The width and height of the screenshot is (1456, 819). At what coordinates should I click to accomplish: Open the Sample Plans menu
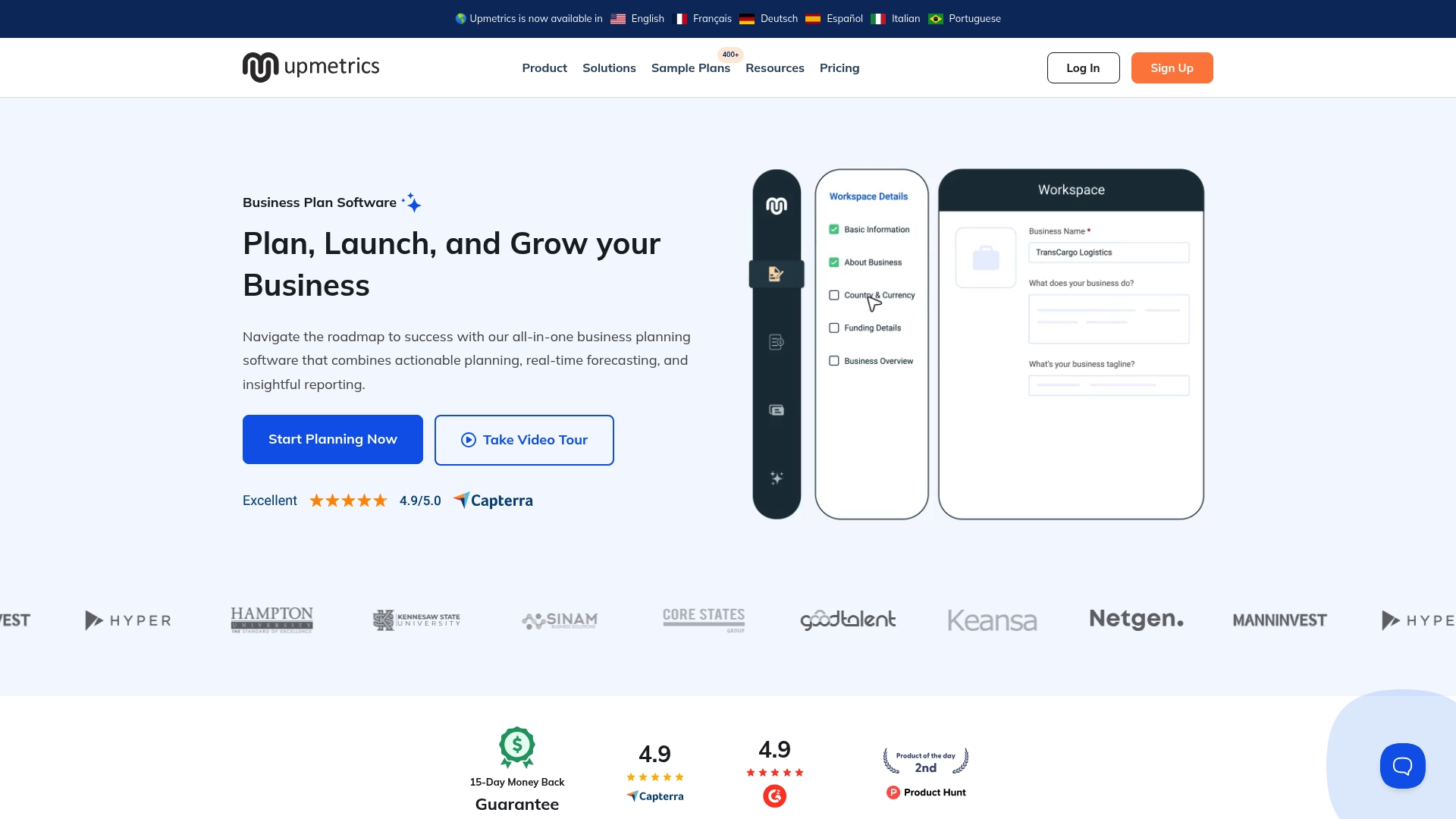691,68
